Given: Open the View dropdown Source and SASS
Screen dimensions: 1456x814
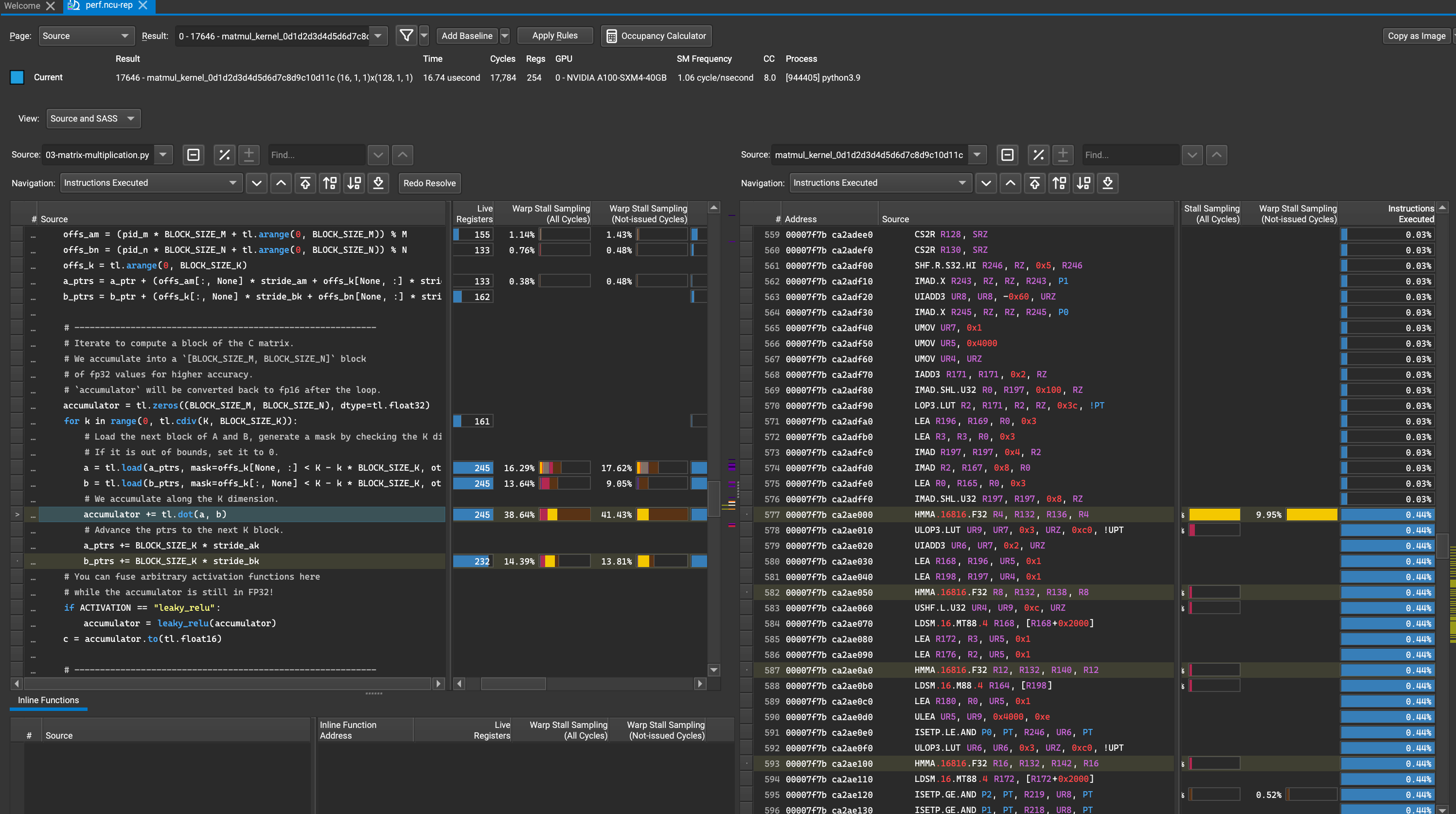Looking at the screenshot, I should pyautogui.click(x=93, y=119).
